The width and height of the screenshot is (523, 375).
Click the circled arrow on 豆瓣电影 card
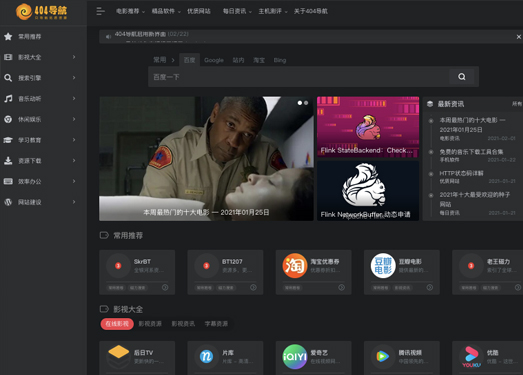pyautogui.click(x=430, y=287)
